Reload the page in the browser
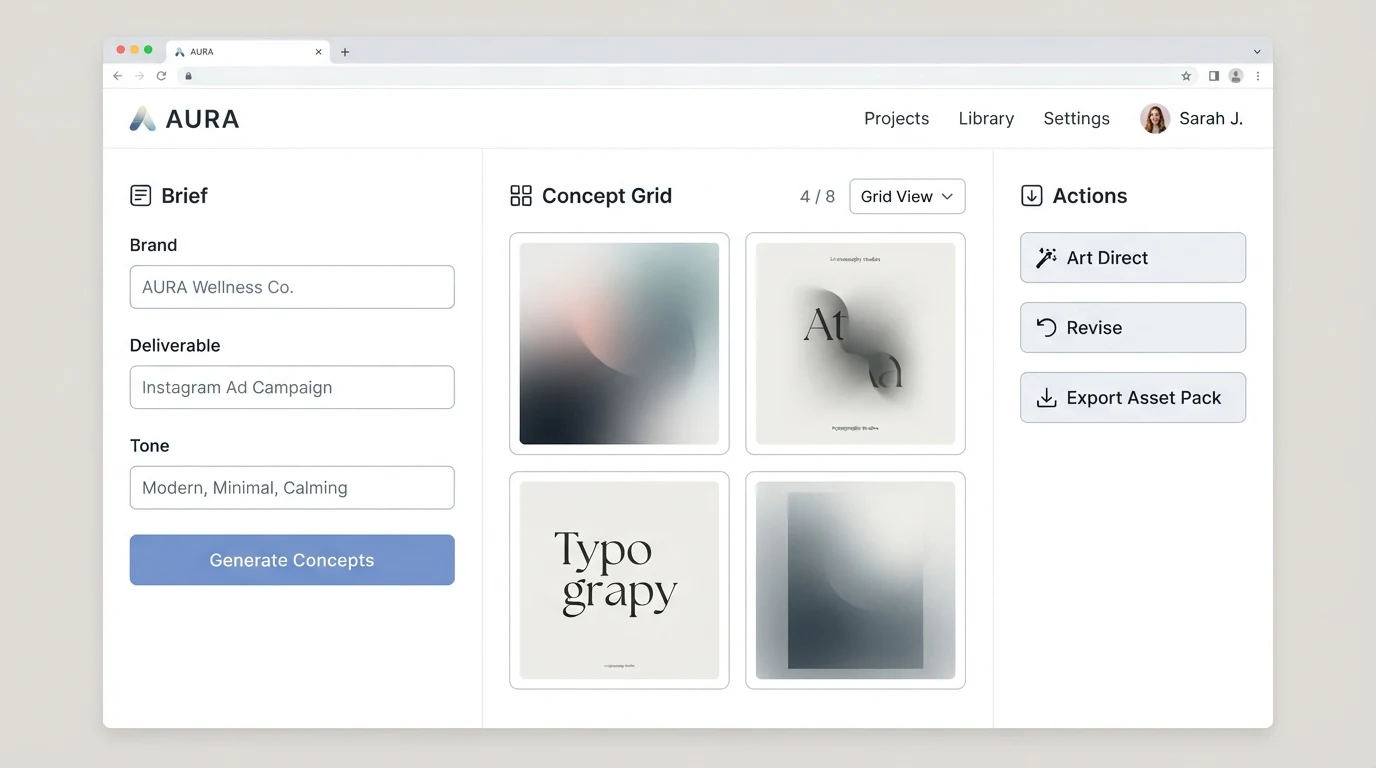The image size is (1376, 768). [161, 76]
